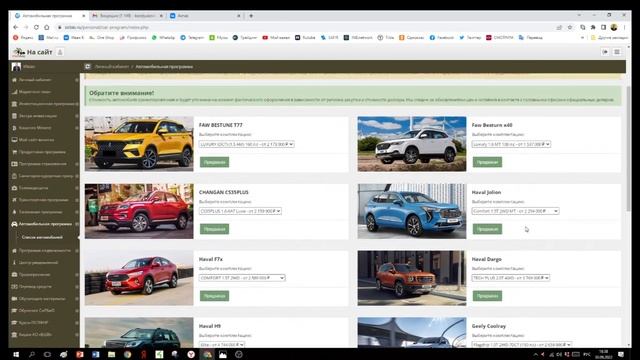Image resolution: width=640 pixels, height=360 pixels.
Task: Open the Haval F7x configuration dropdown
Action: 242,278
